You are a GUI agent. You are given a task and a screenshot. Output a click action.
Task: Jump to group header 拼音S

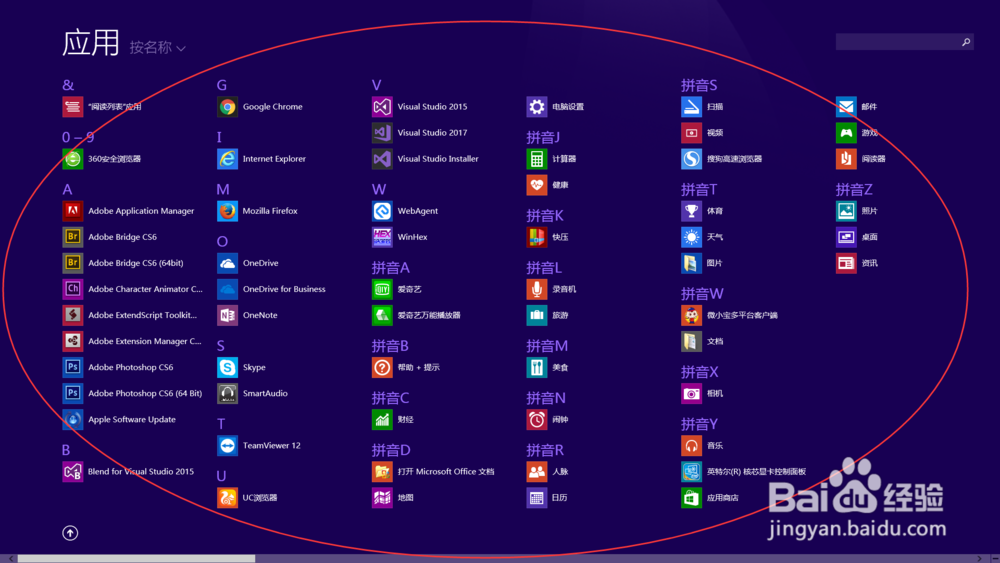[x=699, y=85]
